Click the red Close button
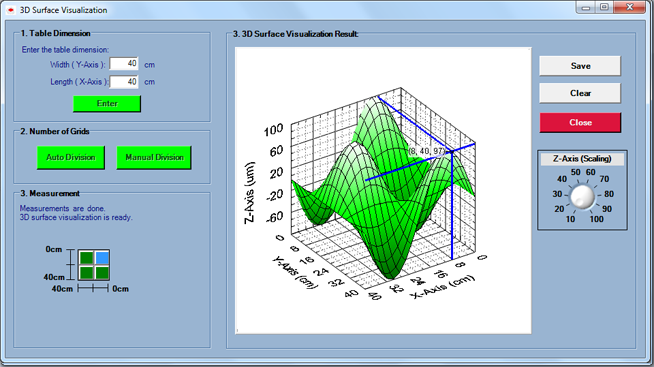Image resolution: width=654 pixels, height=367 pixels. point(580,123)
